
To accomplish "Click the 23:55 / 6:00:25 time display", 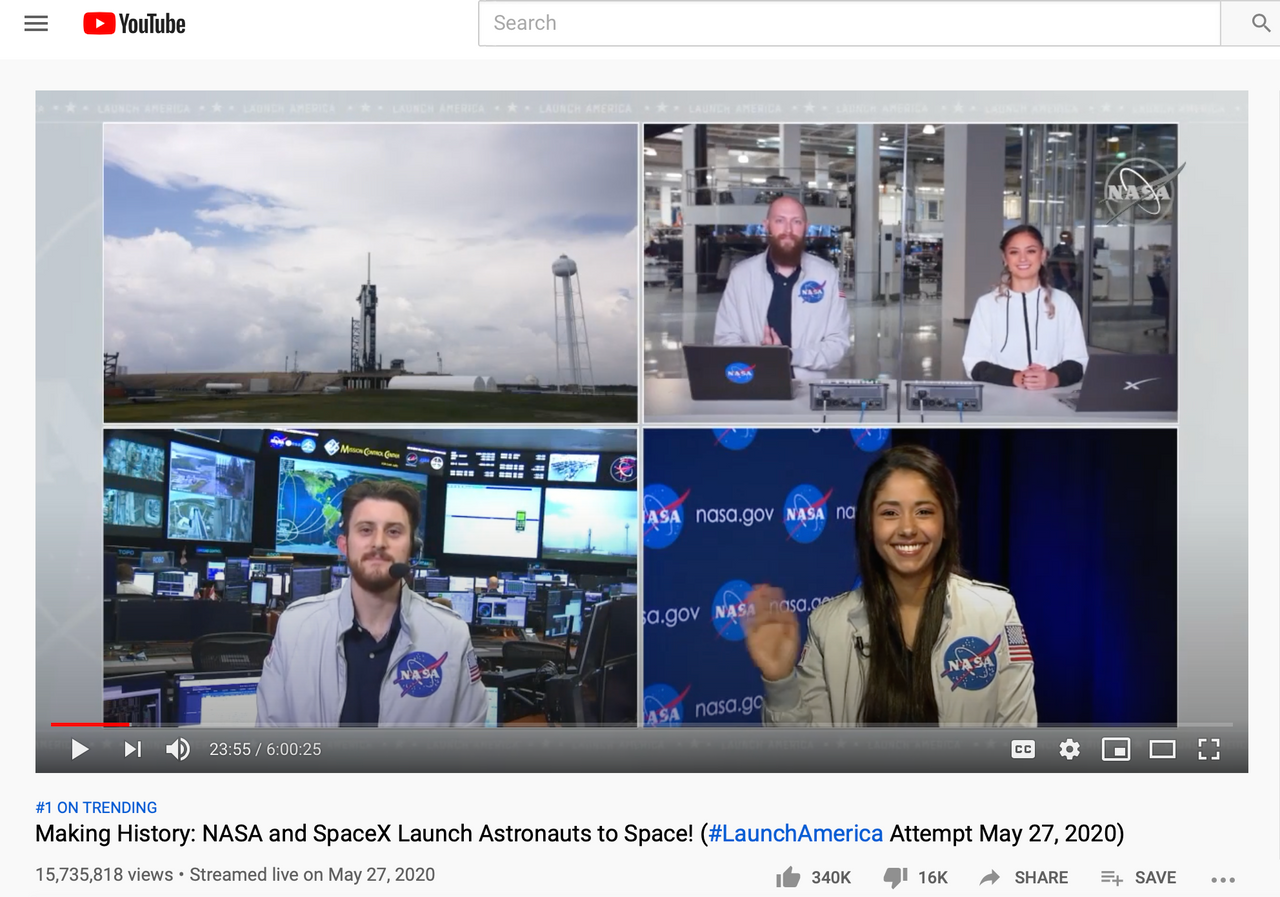I will 265,749.
